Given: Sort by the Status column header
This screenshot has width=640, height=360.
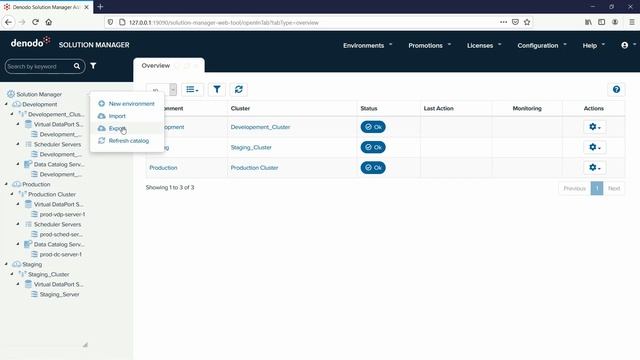Looking at the screenshot, I should [369, 108].
